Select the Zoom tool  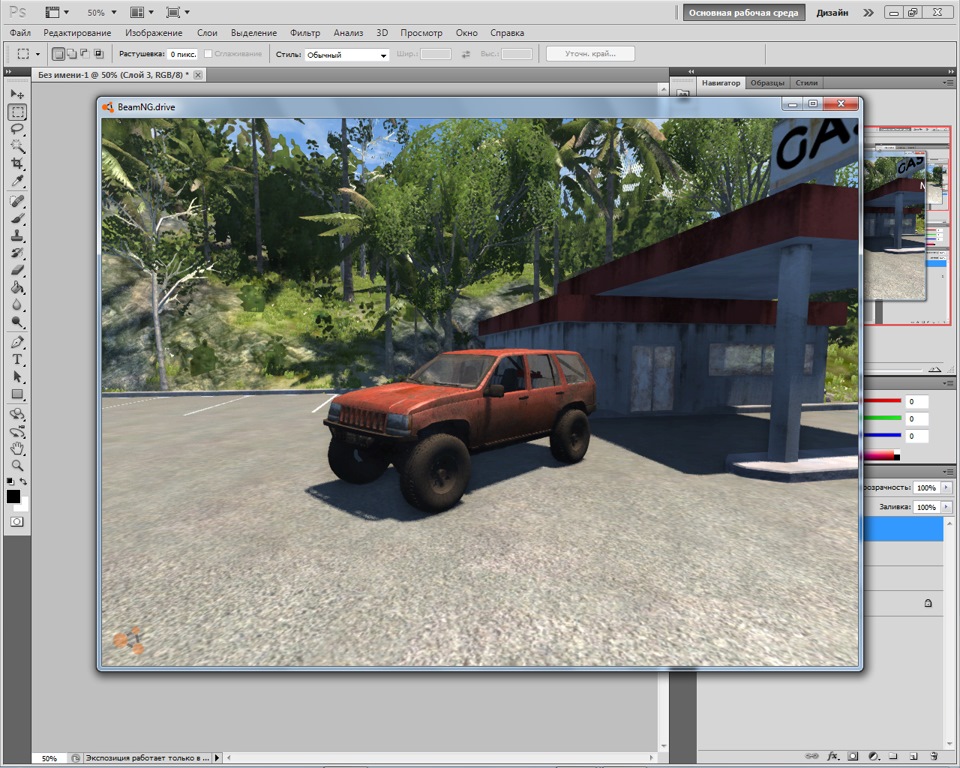(x=17, y=466)
